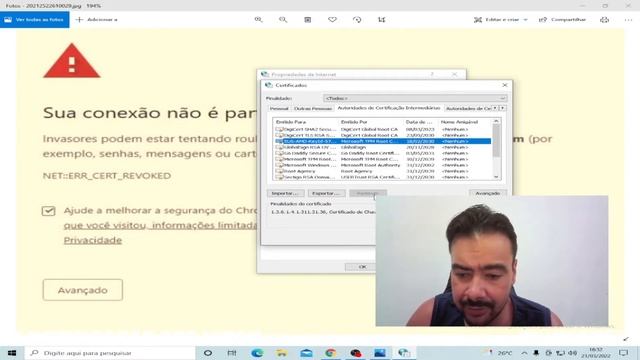Open Google Chrome from taskbar
This screenshot has height=360, width=640.
pyautogui.click(x=331, y=353)
